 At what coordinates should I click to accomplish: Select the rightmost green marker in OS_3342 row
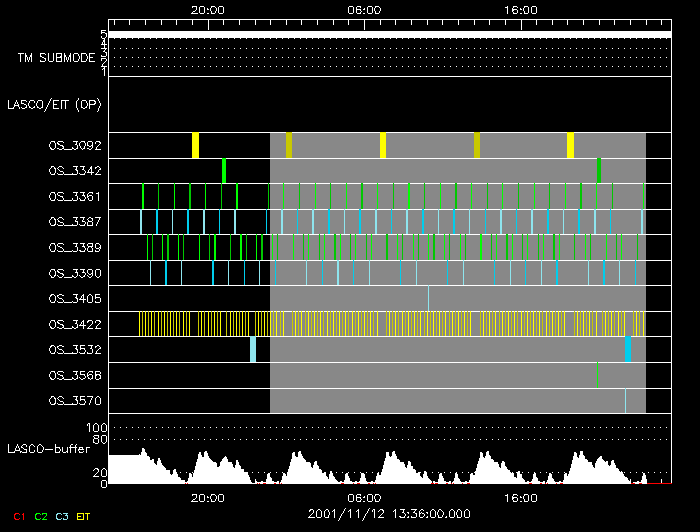[599, 170]
